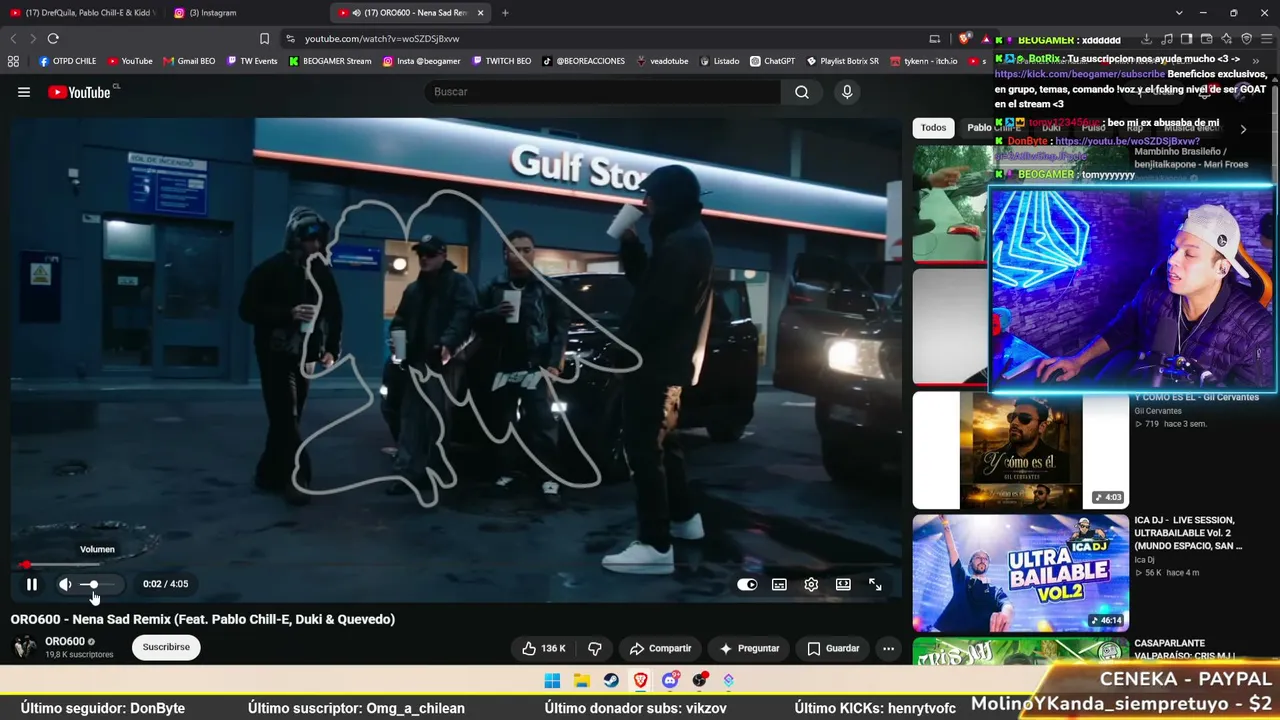Mute the video with the speaker icon
Screen dimensions: 1280x720
(65, 584)
